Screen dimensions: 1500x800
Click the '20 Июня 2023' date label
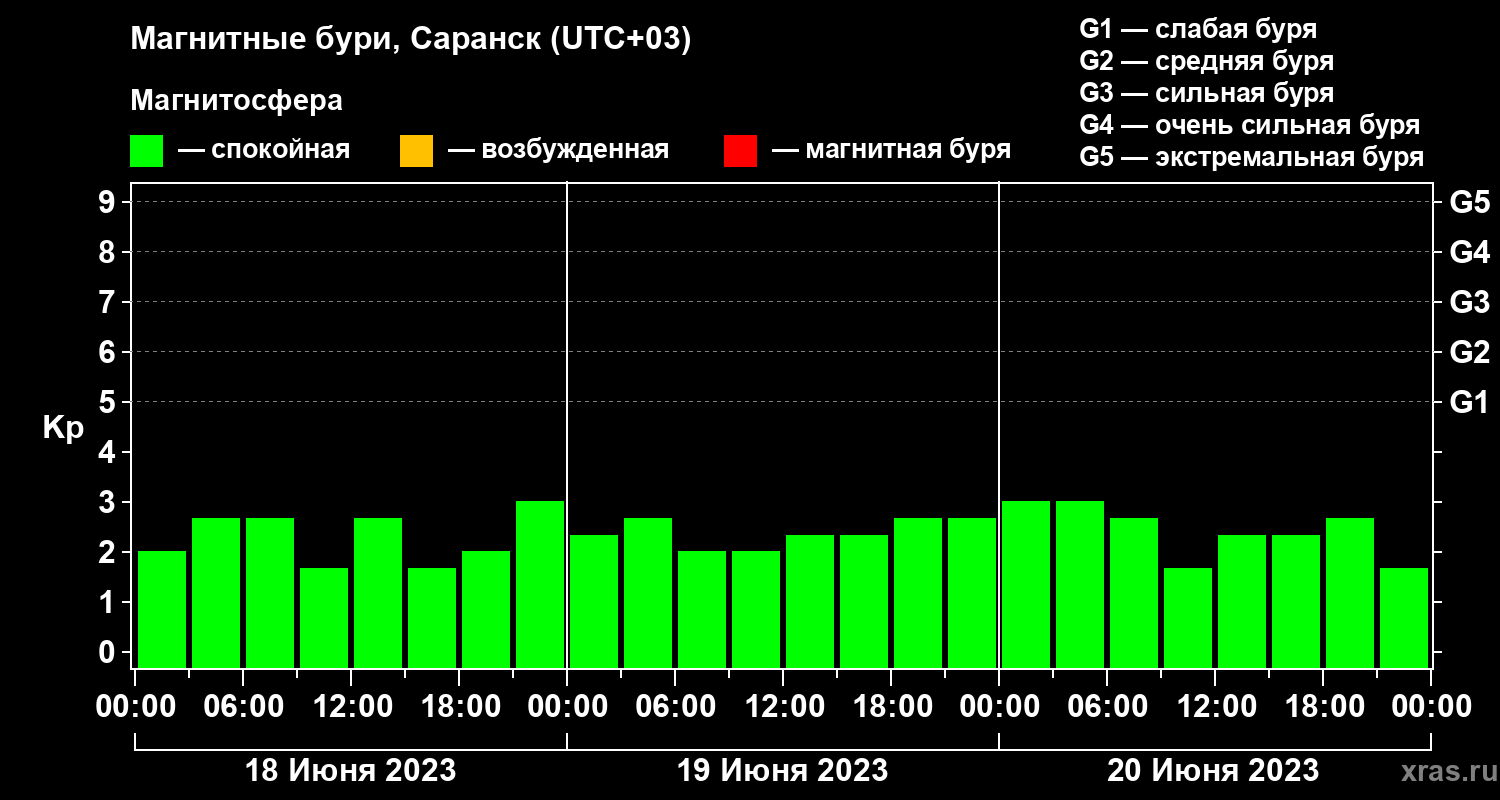coord(1213,771)
